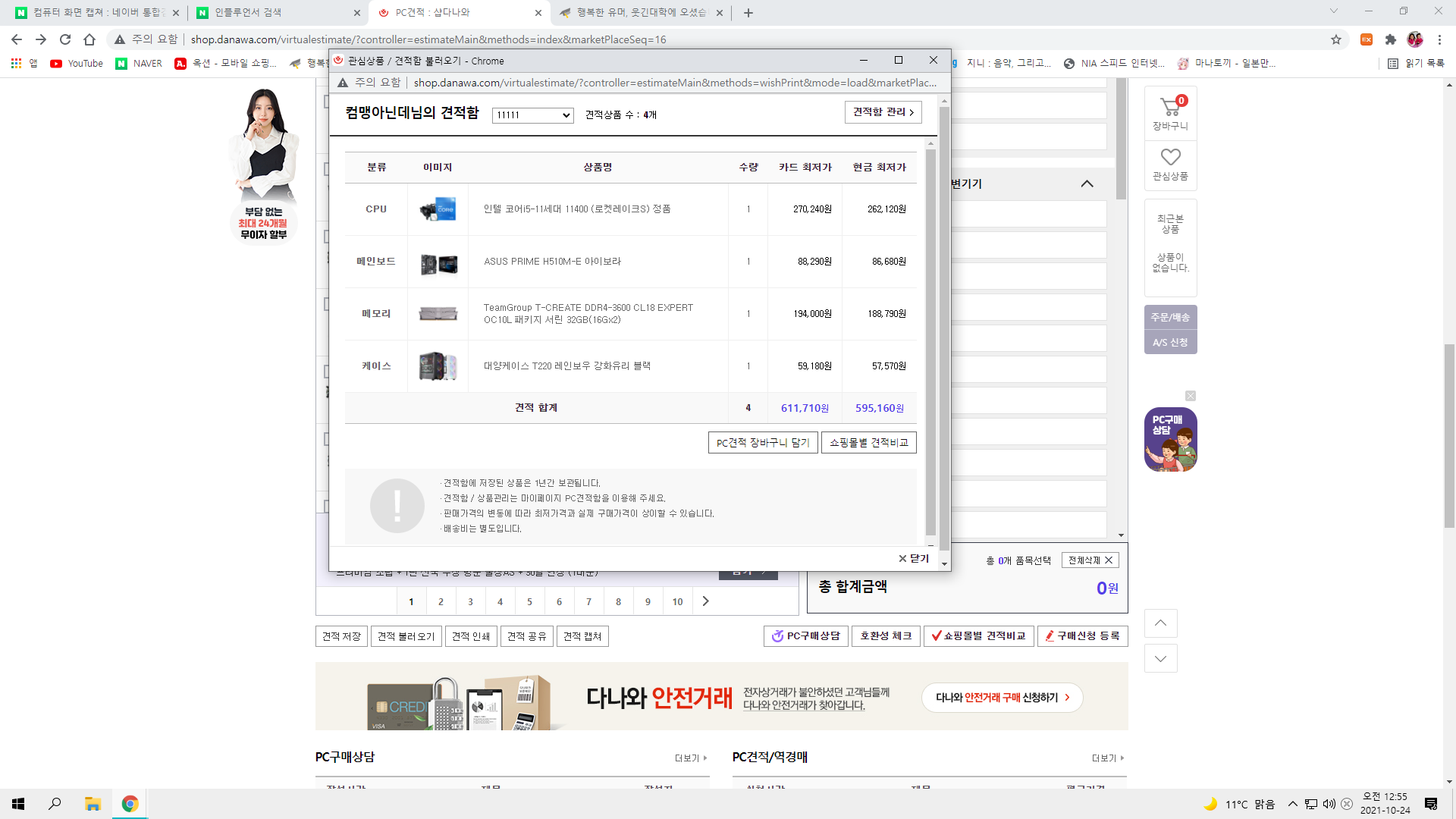Click 견적 불러오기 button
The width and height of the screenshot is (1456, 819).
(406, 636)
